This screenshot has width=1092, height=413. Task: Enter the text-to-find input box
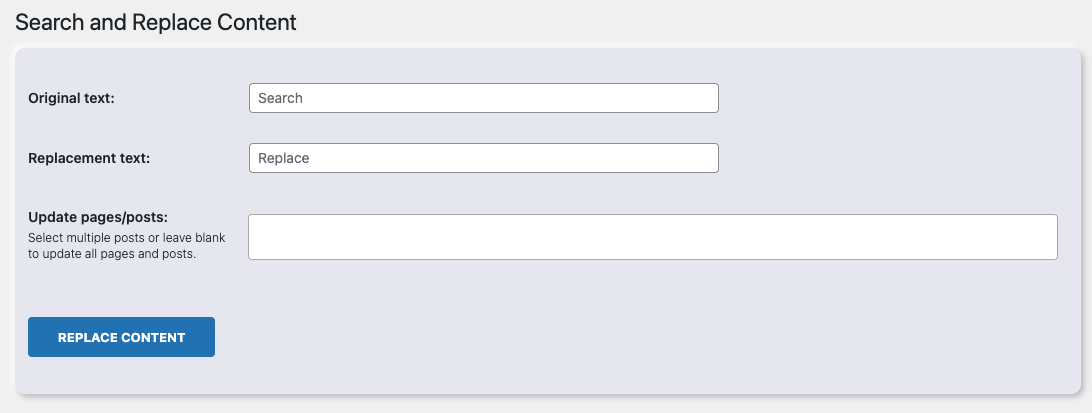483,98
